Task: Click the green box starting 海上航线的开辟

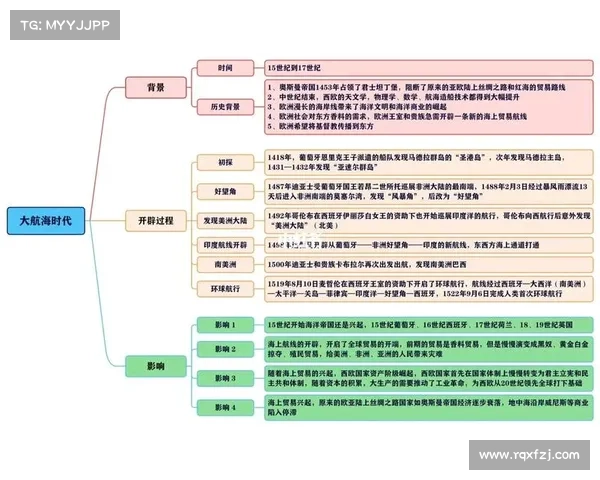Action: (x=429, y=349)
